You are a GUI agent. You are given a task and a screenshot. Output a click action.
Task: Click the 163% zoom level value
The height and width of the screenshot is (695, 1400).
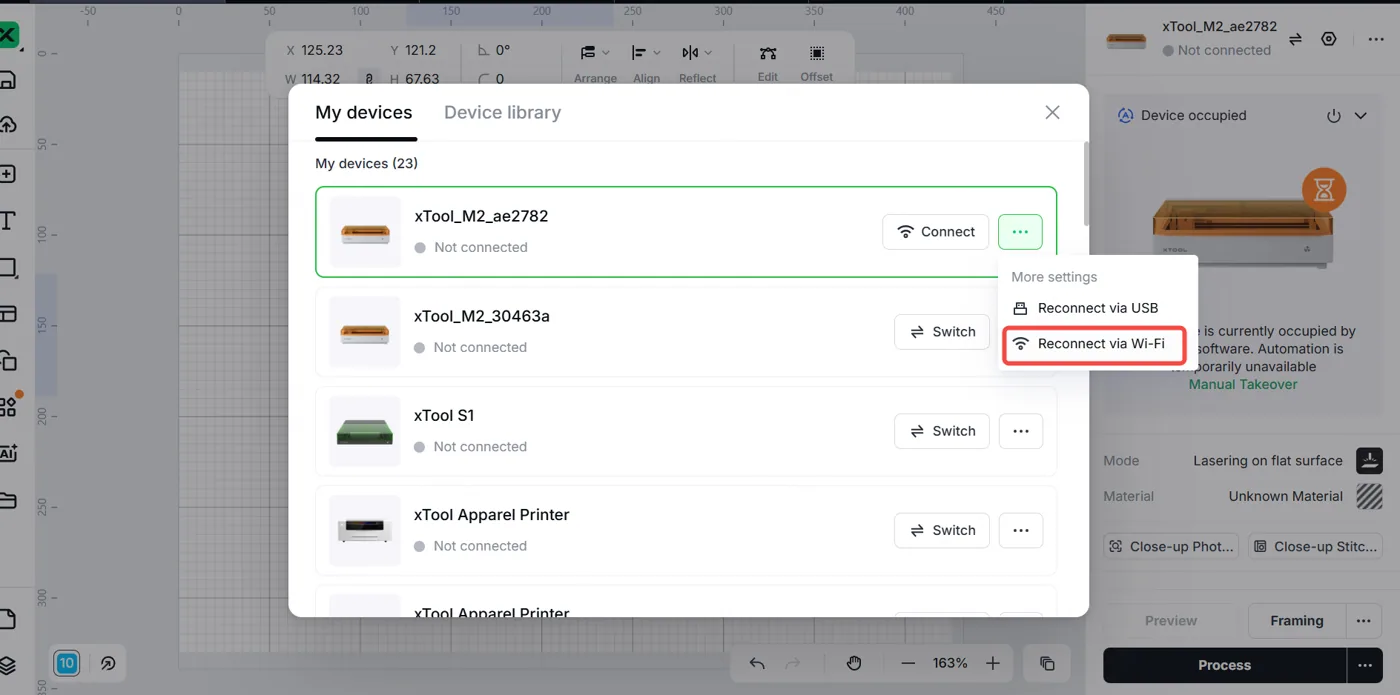point(950,663)
